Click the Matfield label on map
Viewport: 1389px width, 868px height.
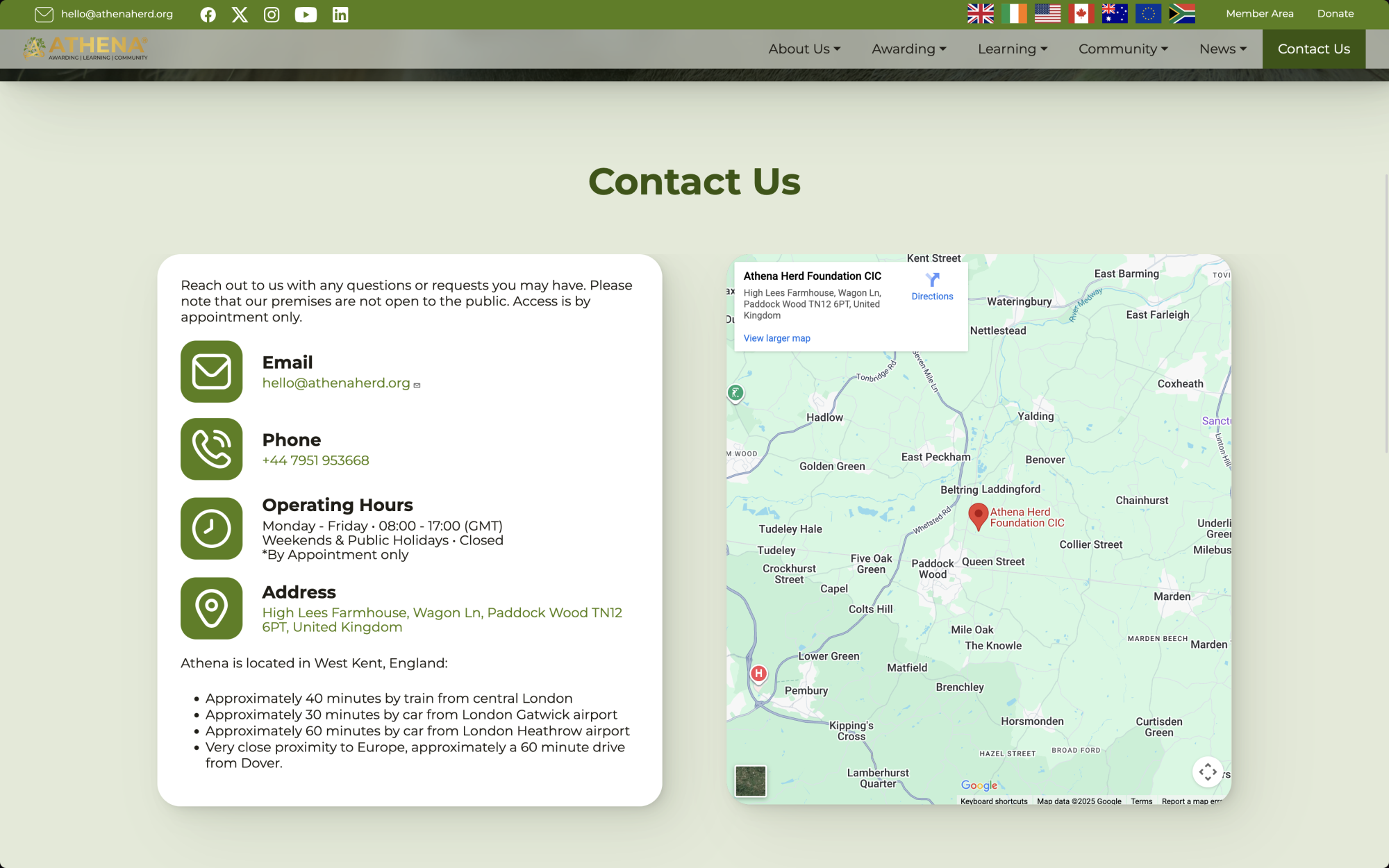[907, 668]
